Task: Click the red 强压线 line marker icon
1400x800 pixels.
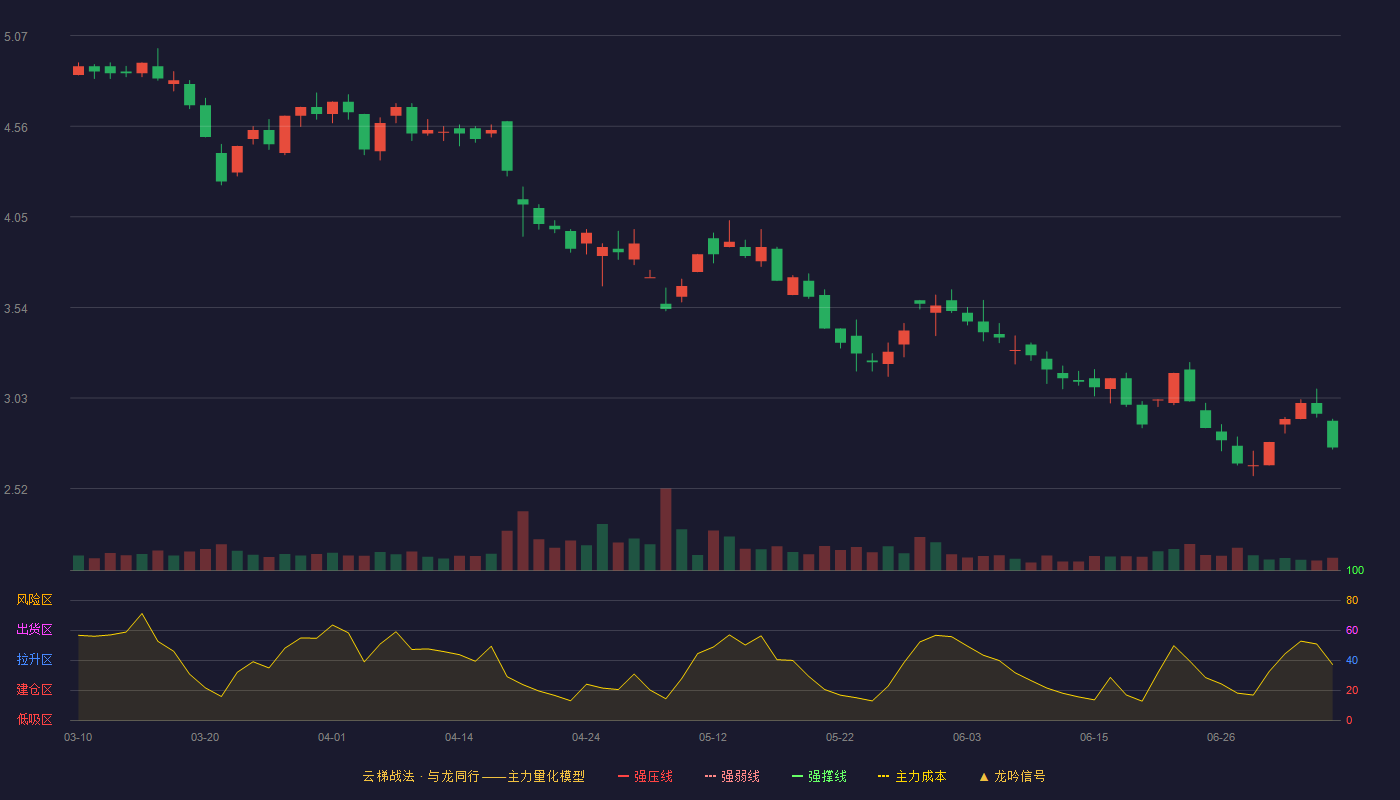Action: coord(623,776)
